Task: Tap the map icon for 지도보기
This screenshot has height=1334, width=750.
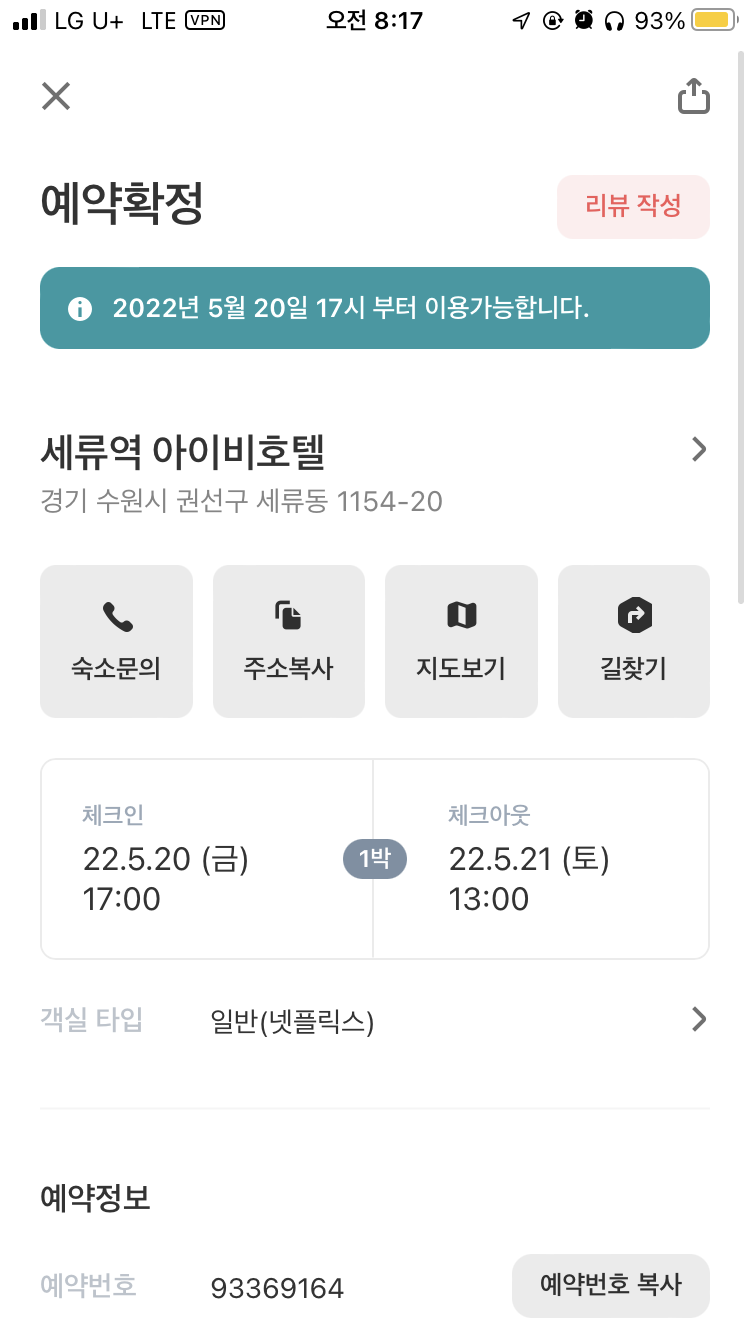Action: [461, 616]
